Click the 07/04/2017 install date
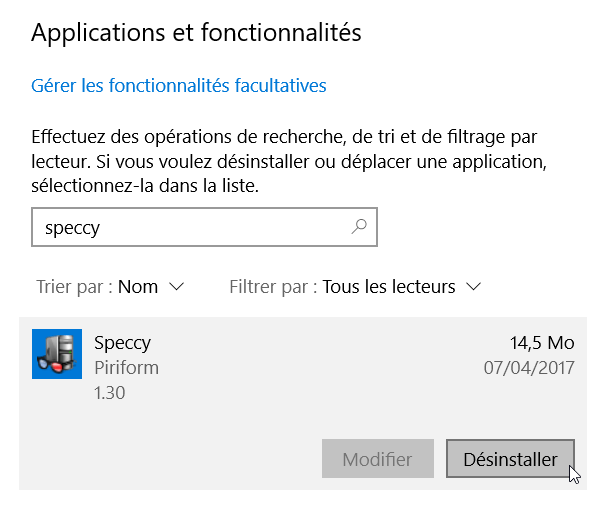This screenshot has height=516, width=610. click(x=529, y=368)
